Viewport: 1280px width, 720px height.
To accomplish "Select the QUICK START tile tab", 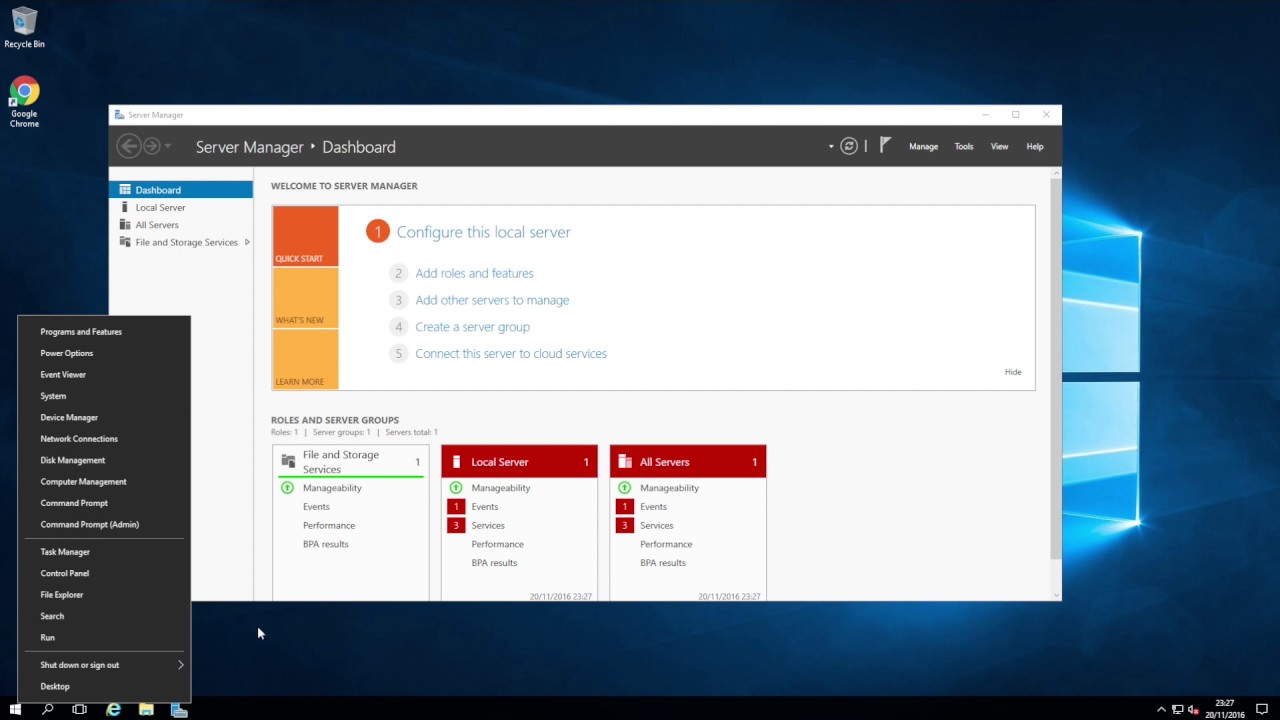I will (x=305, y=236).
